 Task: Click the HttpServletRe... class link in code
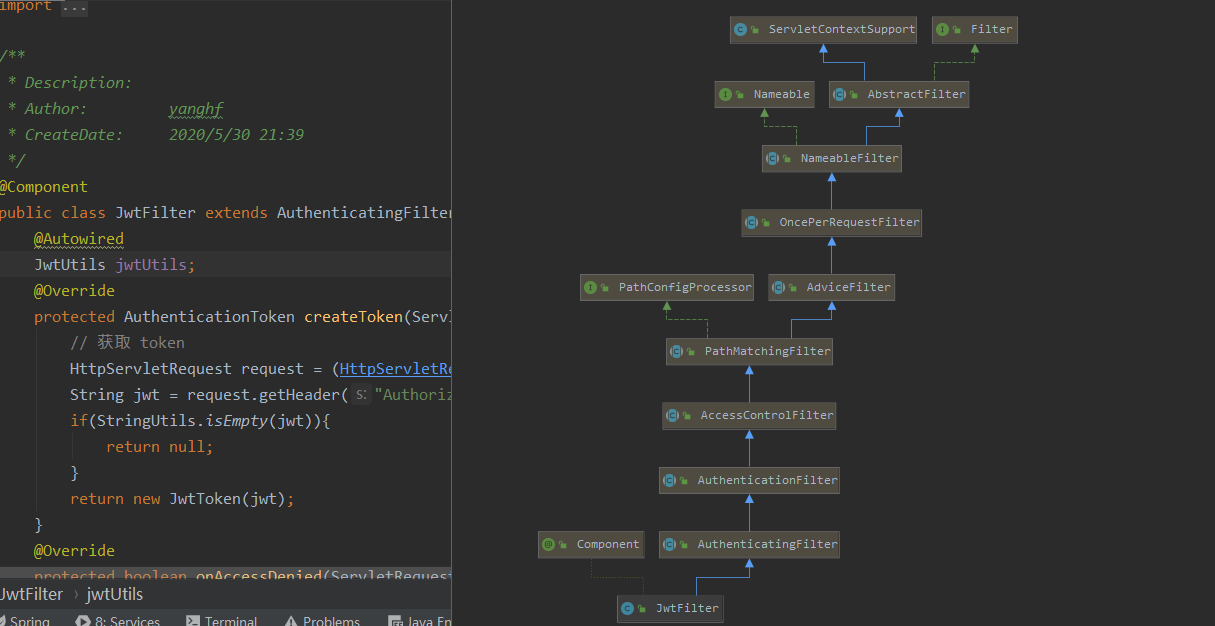click(x=396, y=369)
